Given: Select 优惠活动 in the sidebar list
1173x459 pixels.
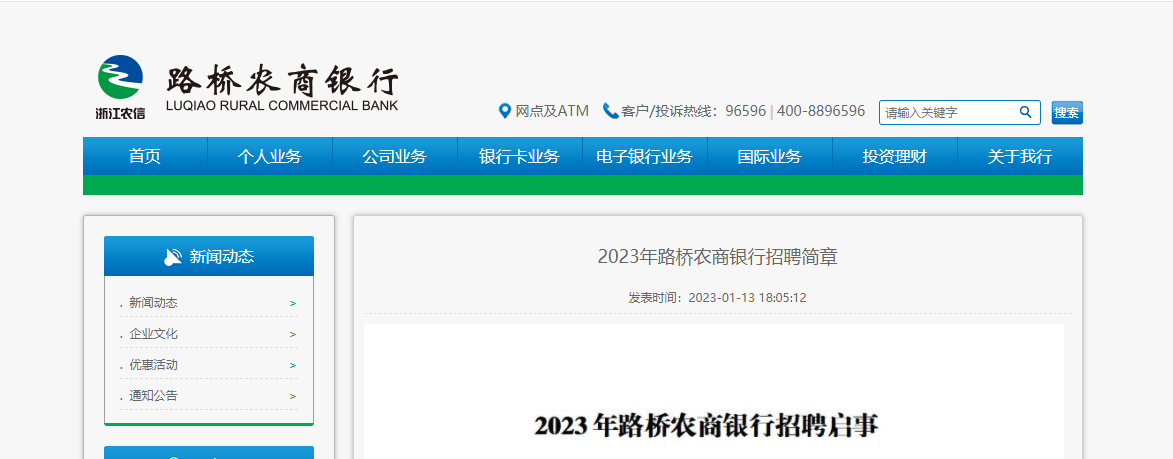Looking at the screenshot, I should click(153, 365).
